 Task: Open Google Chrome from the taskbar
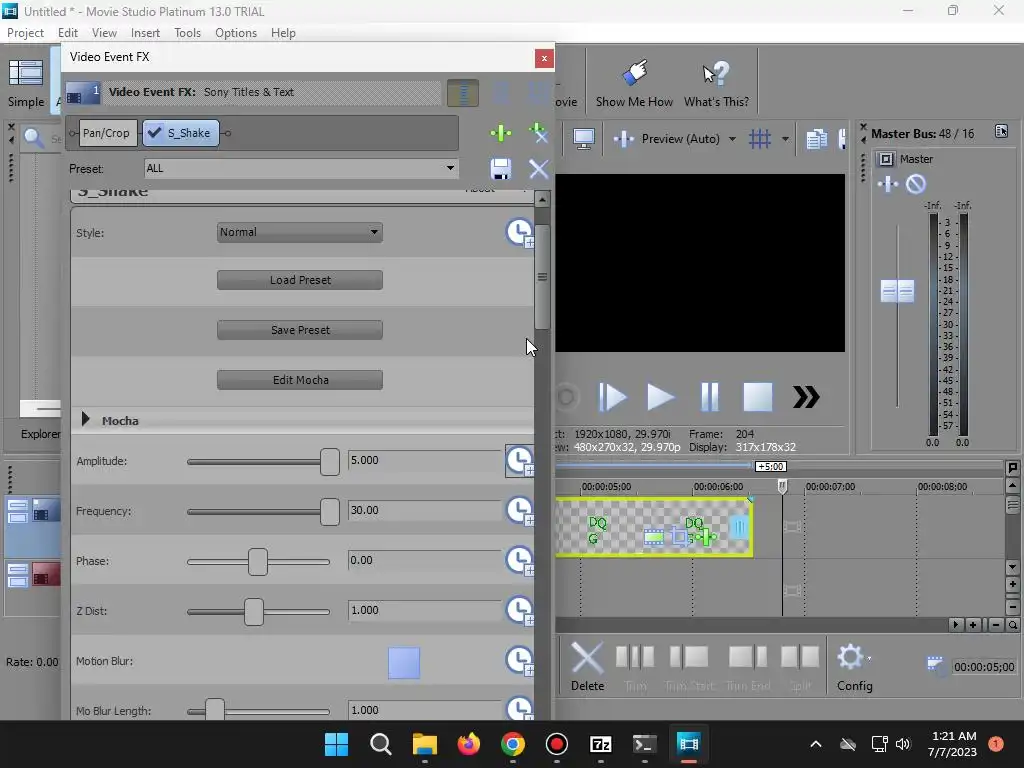(513, 744)
